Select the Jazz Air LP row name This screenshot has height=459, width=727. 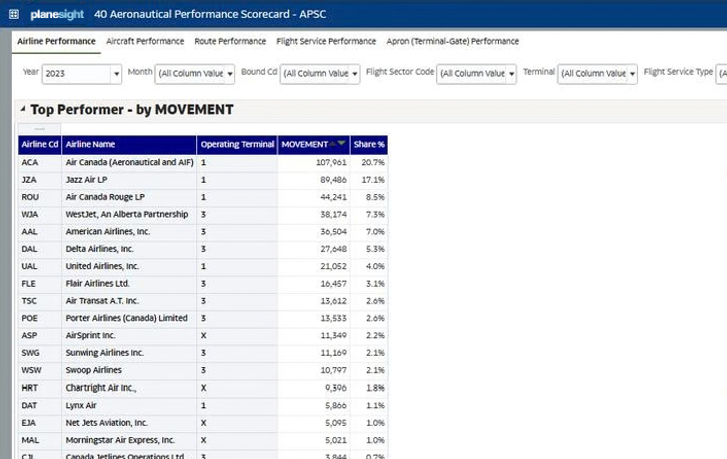(129, 180)
